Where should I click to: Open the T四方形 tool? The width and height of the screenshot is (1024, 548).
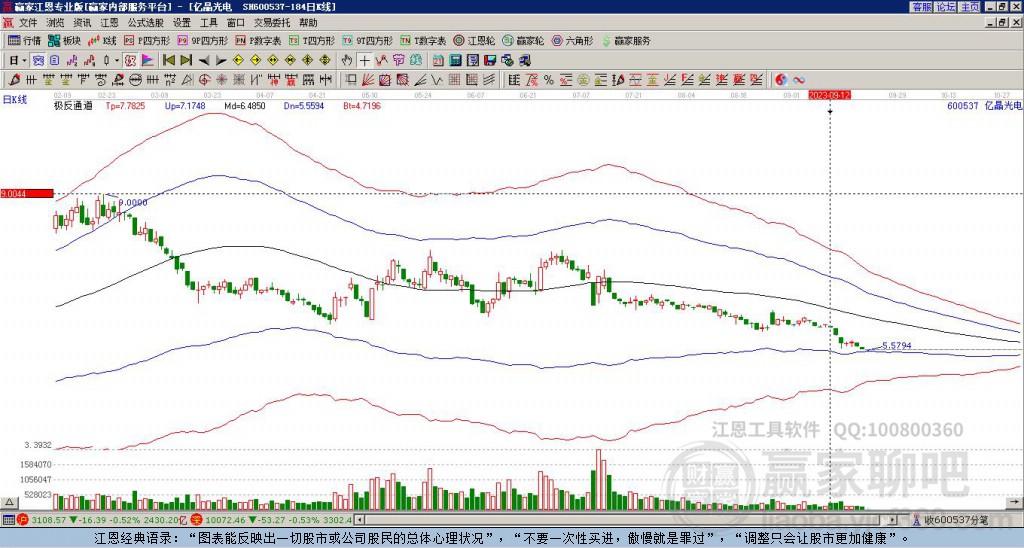(312, 40)
